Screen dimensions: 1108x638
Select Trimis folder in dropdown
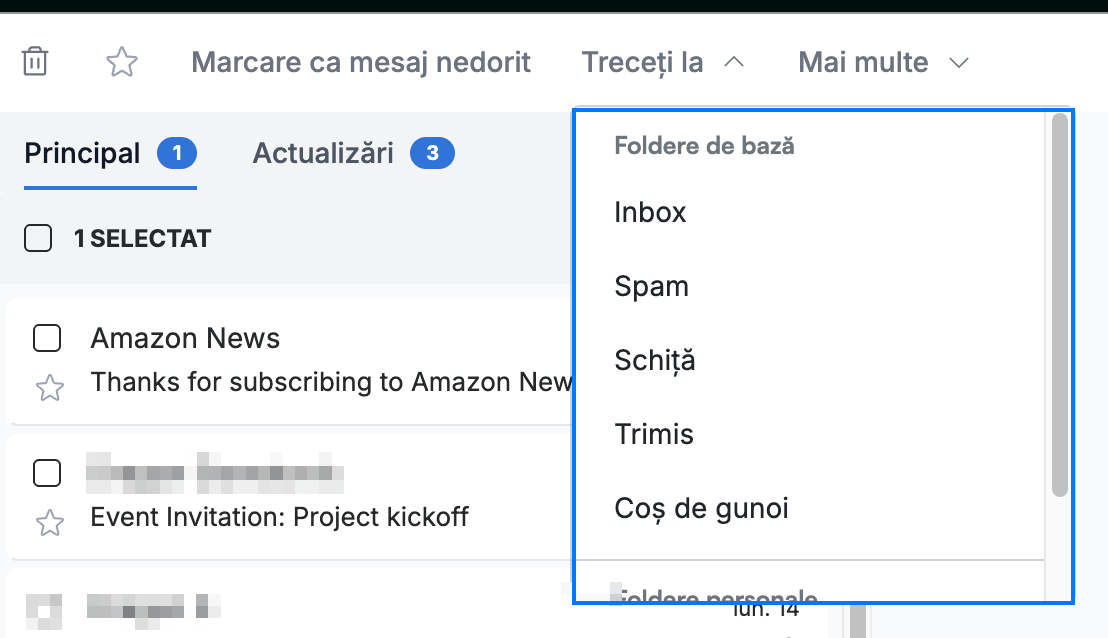pos(810,434)
